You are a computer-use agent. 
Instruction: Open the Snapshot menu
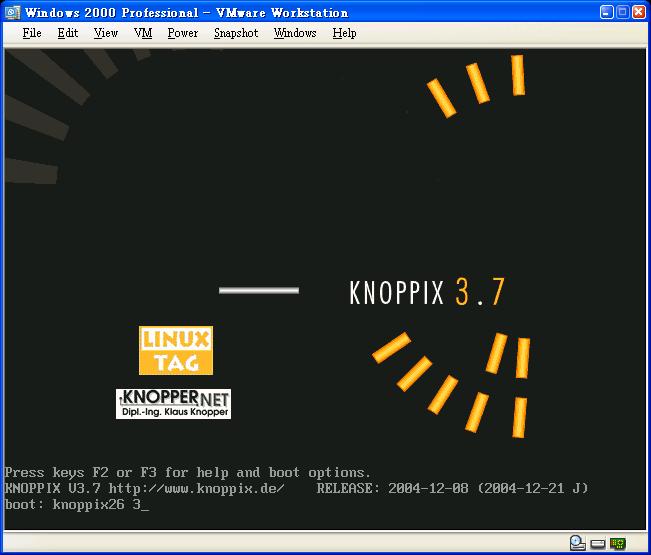pyautogui.click(x=236, y=33)
